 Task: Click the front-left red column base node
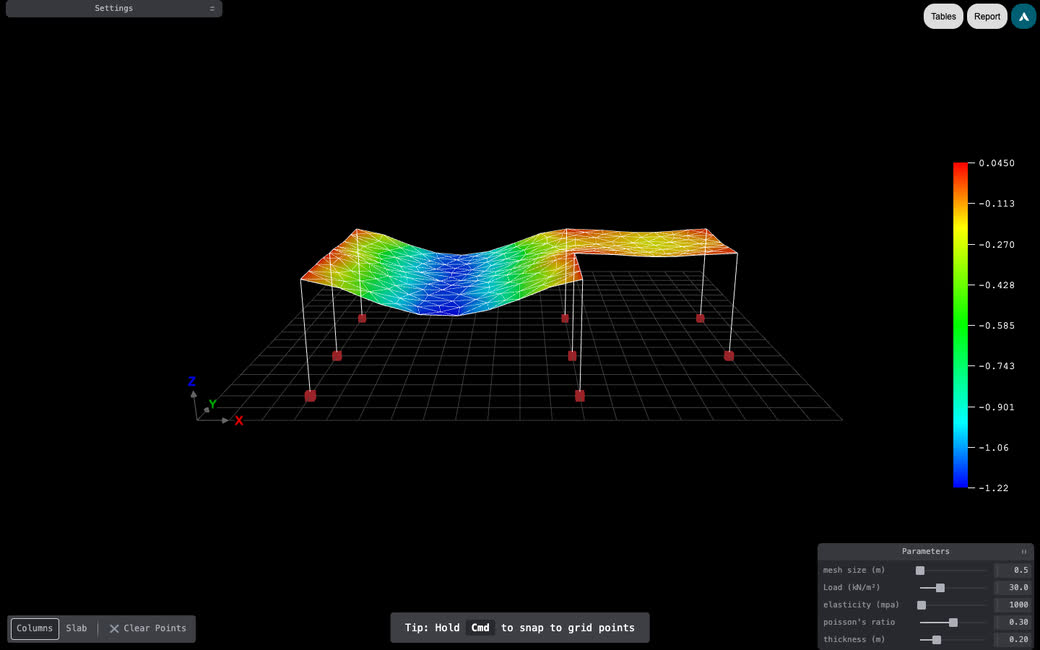310,396
